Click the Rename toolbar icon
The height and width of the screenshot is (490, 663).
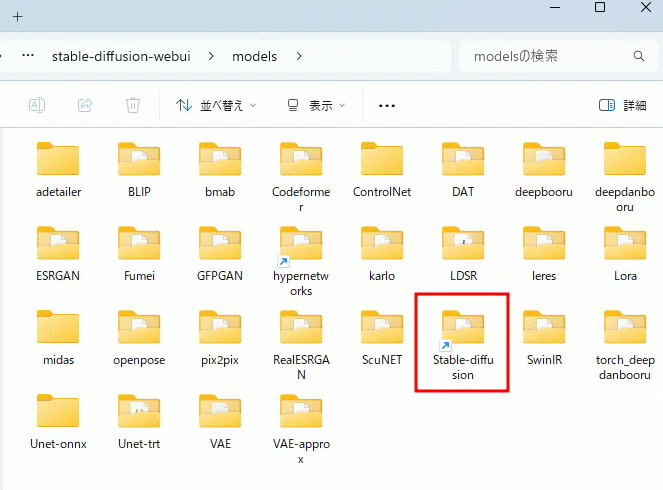(x=37, y=105)
